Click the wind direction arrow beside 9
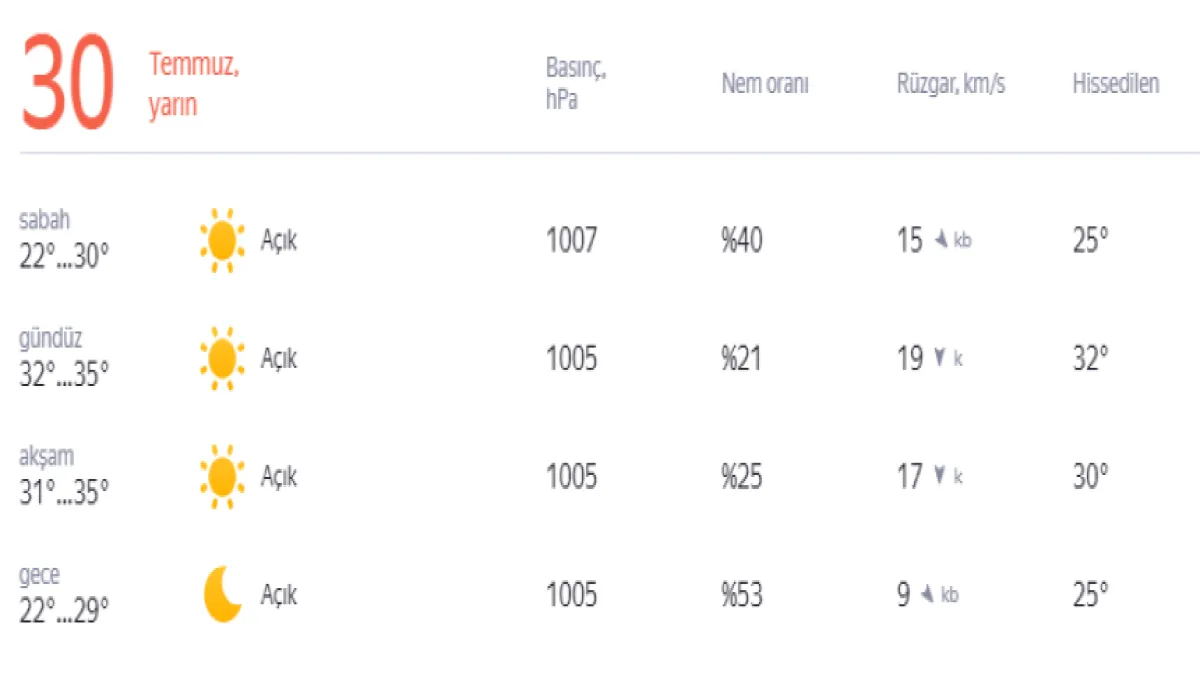Viewport: 1200px width, 675px height. tap(926, 595)
